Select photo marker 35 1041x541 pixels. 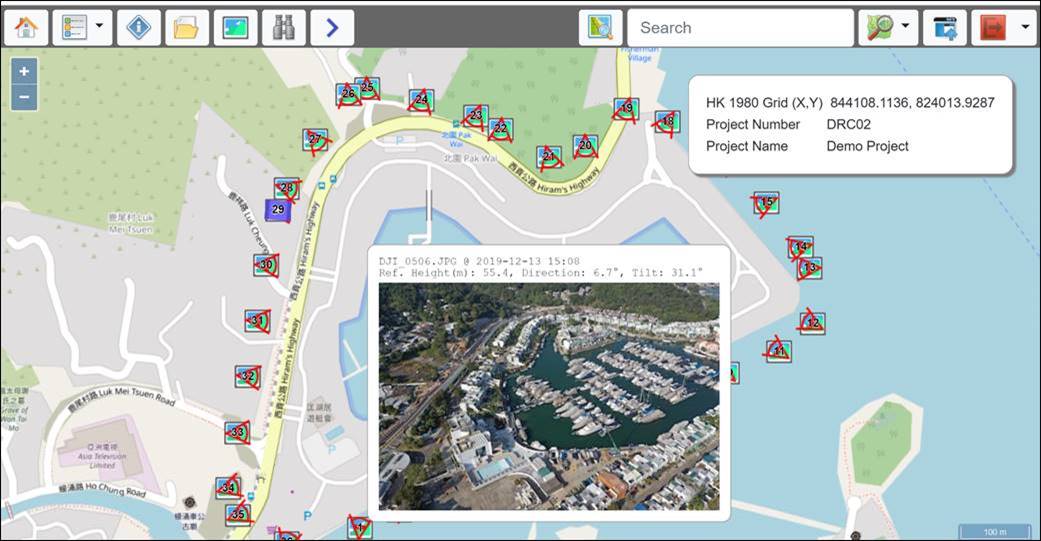tap(238, 514)
